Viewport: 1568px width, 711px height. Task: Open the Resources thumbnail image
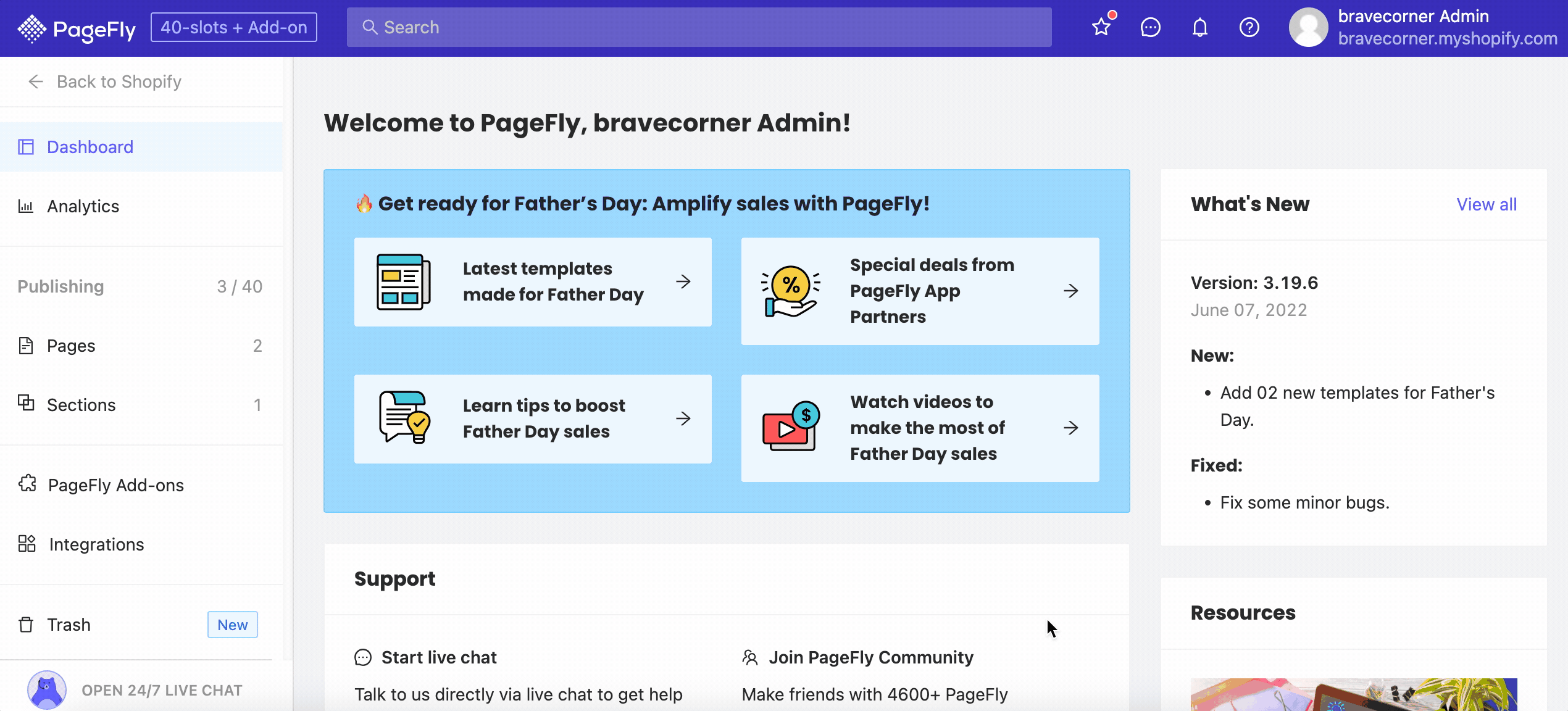pyautogui.click(x=1354, y=694)
